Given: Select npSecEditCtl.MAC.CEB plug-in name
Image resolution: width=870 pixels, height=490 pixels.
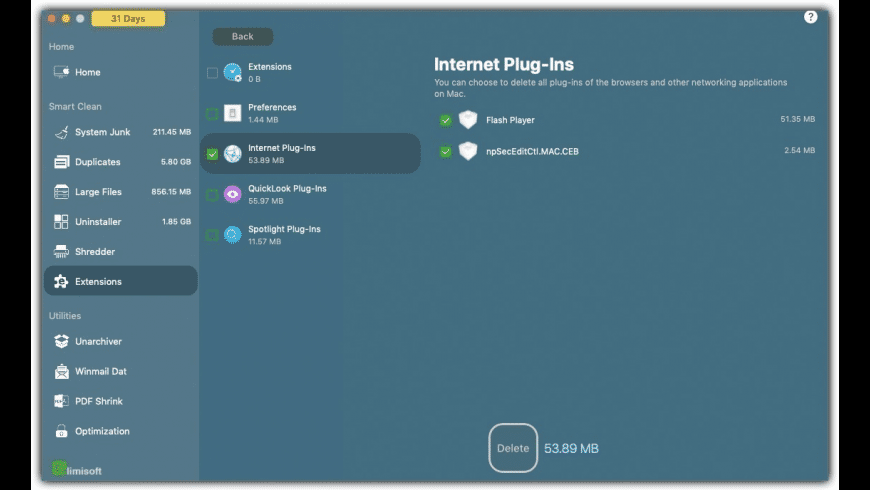Looking at the screenshot, I should click(532, 151).
